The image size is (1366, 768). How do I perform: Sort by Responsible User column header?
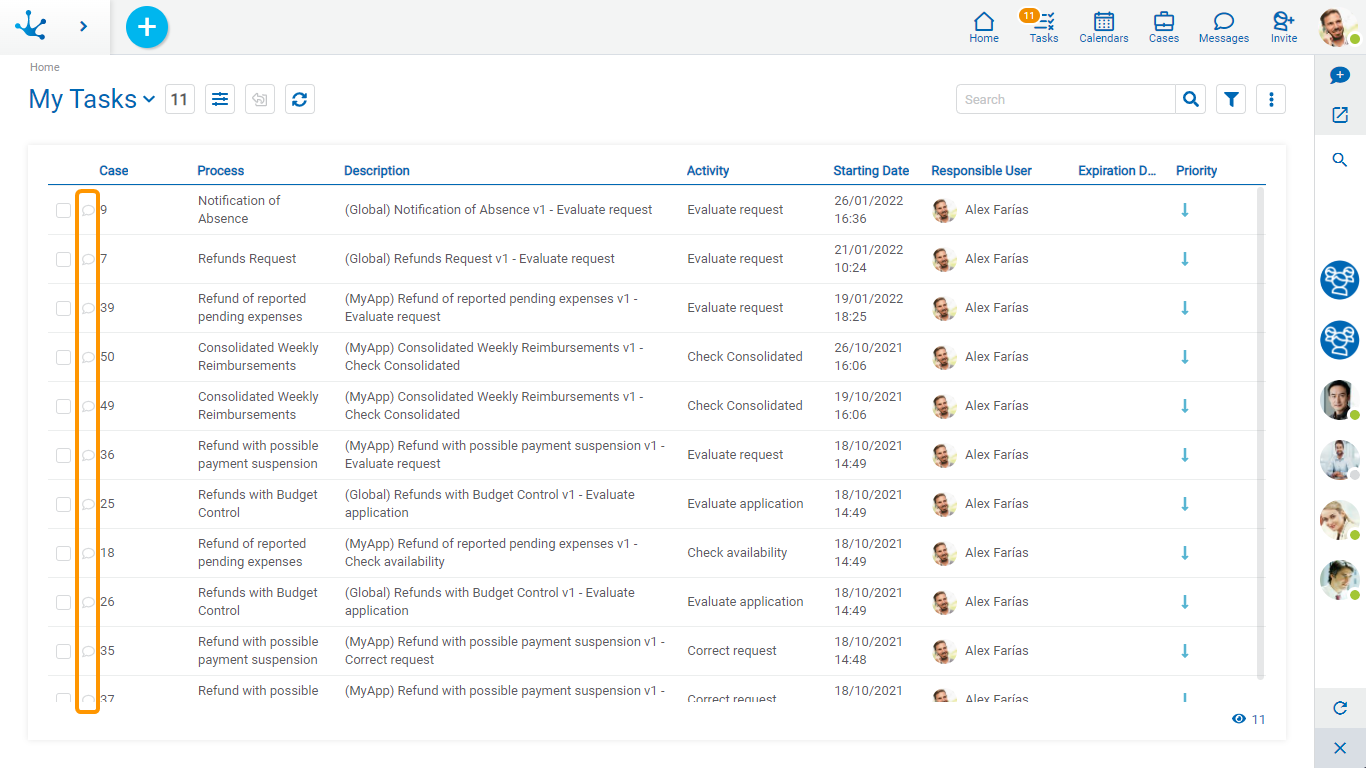981,171
